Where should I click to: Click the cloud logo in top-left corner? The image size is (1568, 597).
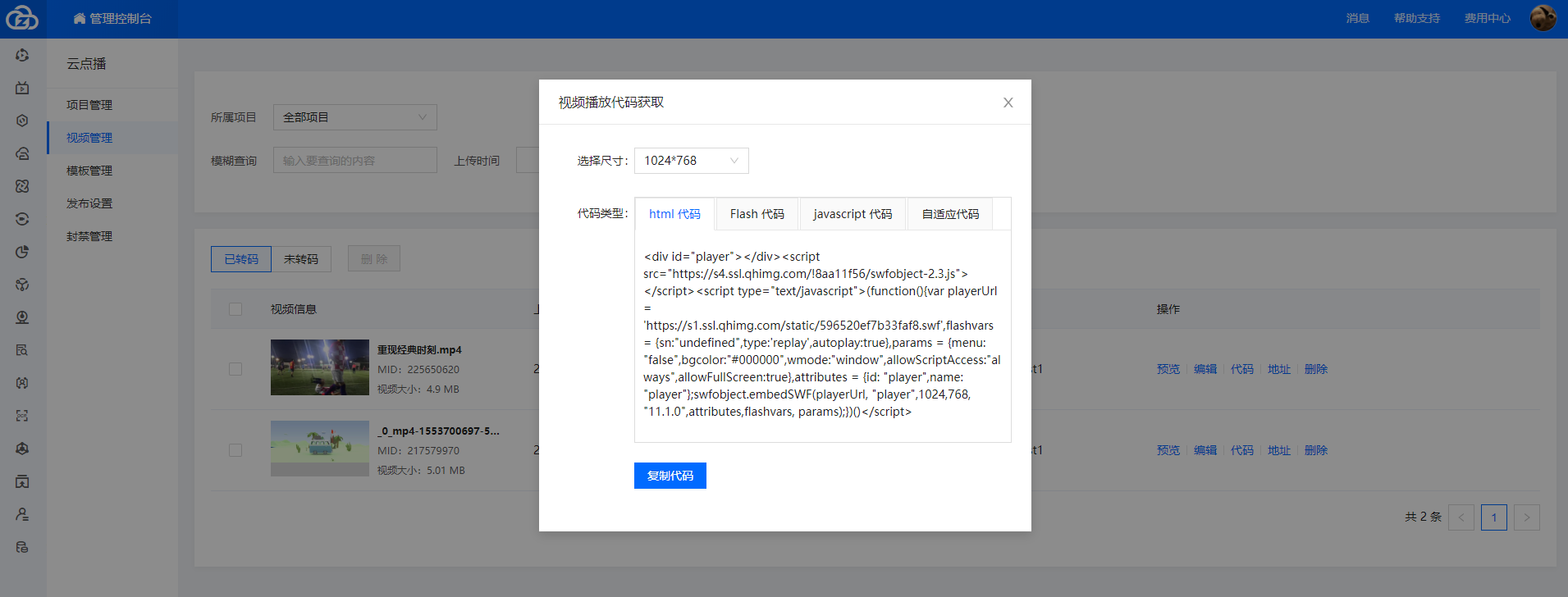[x=22, y=17]
